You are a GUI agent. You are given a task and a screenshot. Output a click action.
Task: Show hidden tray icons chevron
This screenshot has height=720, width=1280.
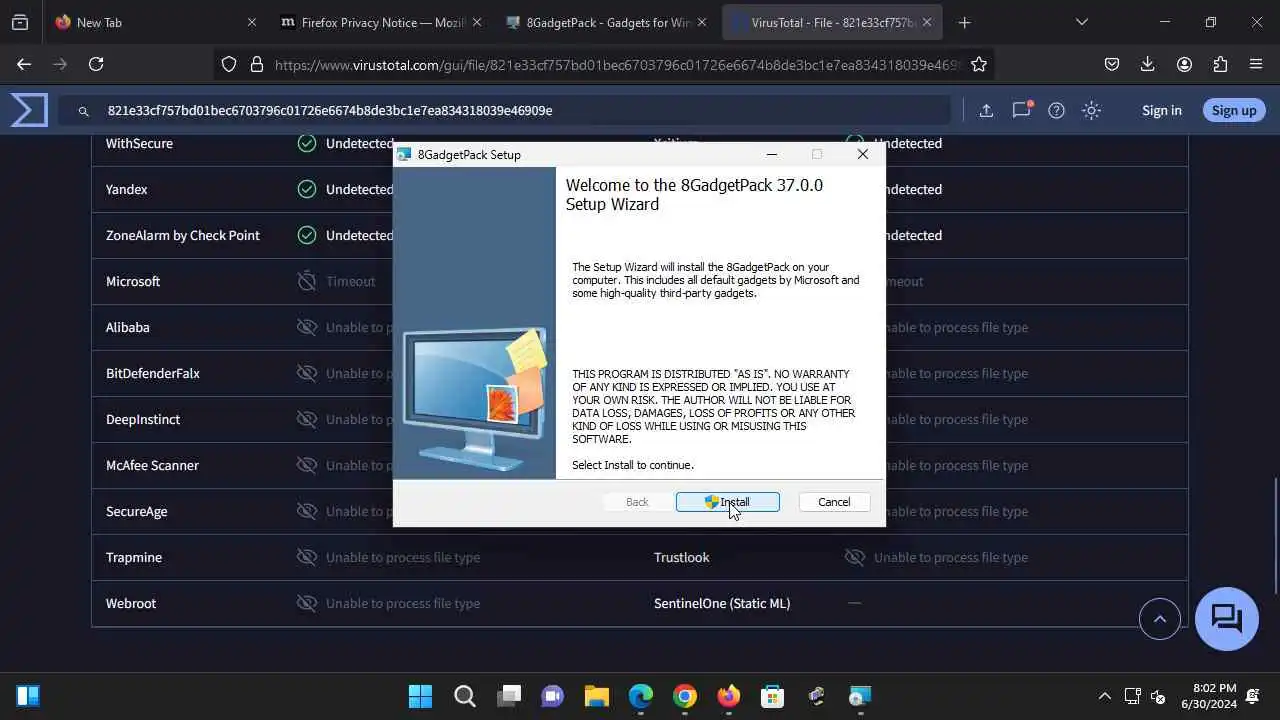coord(1104,696)
